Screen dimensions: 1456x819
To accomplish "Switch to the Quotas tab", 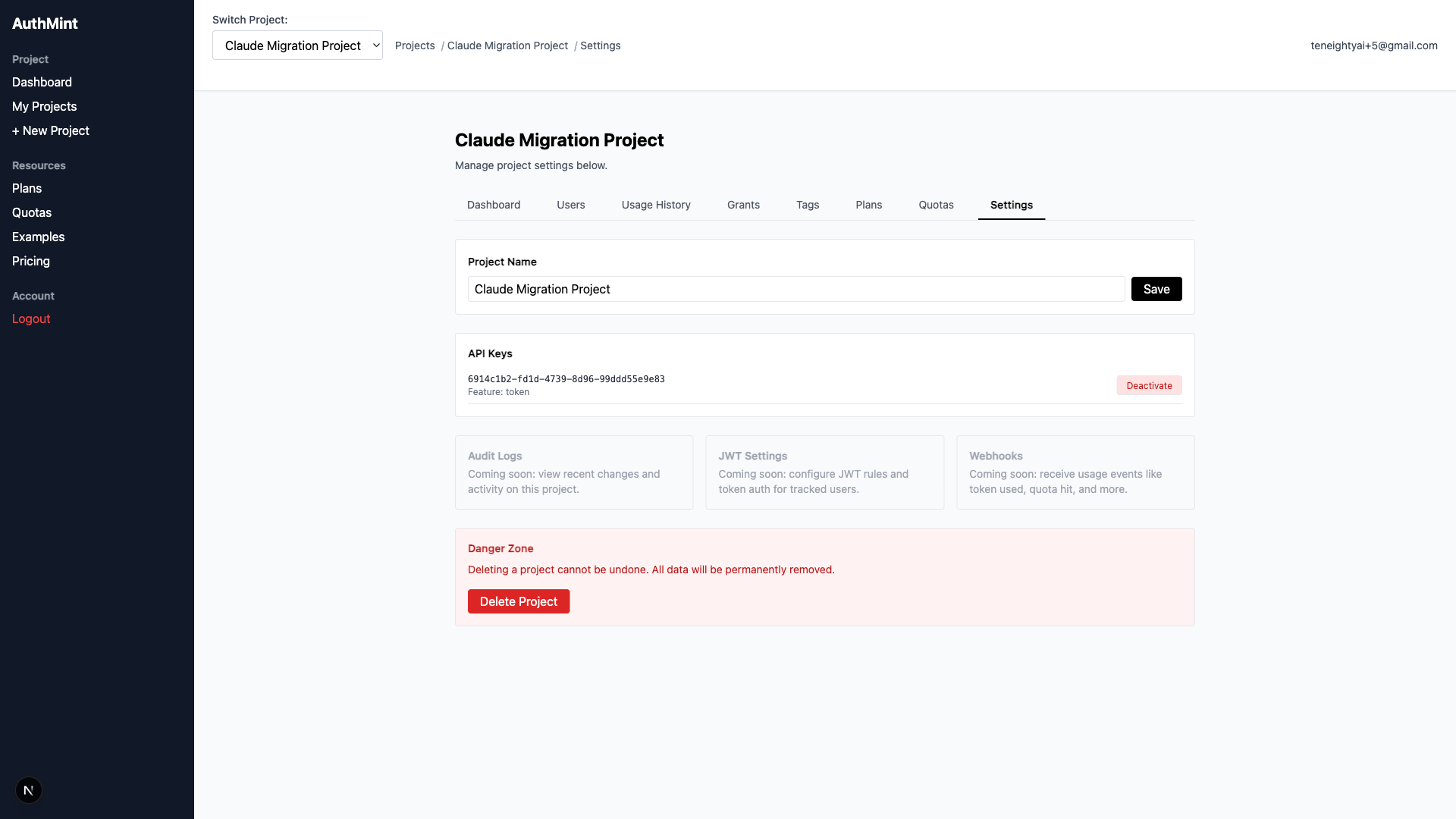I will [937, 205].
